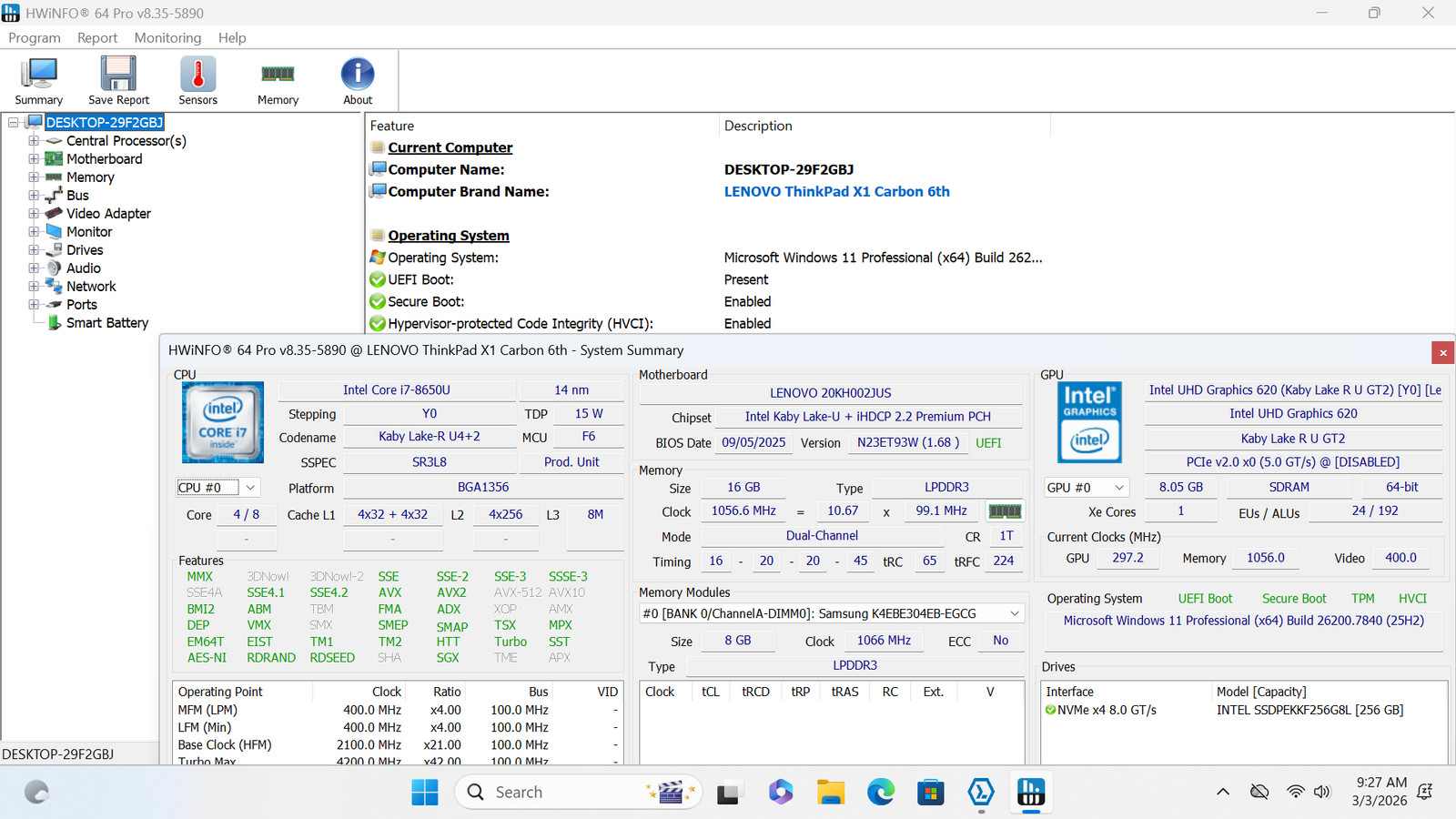Click the SR3L8 SSPEC value

coord(430,461)
